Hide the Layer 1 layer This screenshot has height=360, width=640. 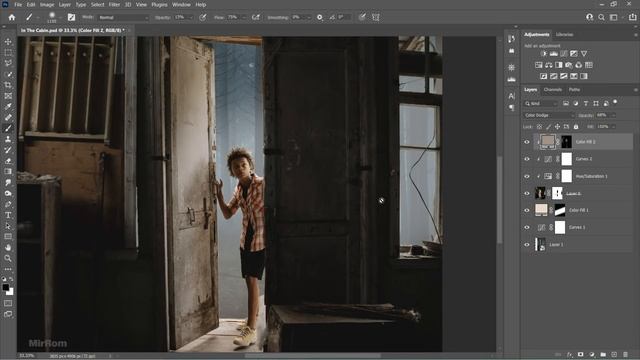(527, 244)
